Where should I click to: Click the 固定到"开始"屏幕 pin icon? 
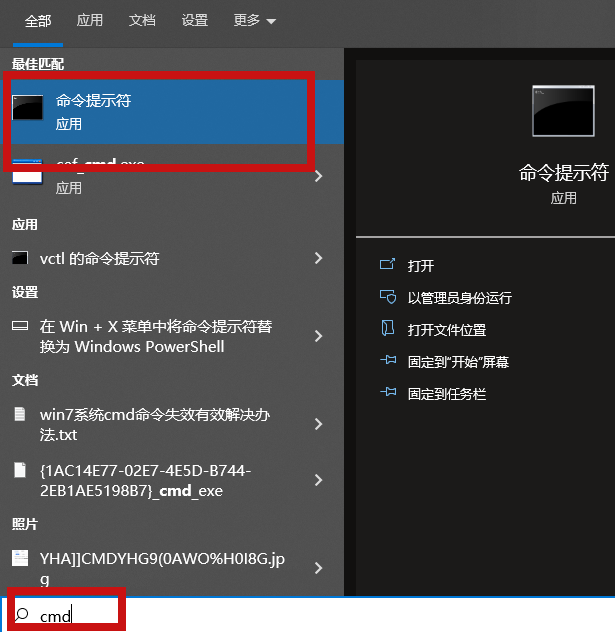coord(388,362)
